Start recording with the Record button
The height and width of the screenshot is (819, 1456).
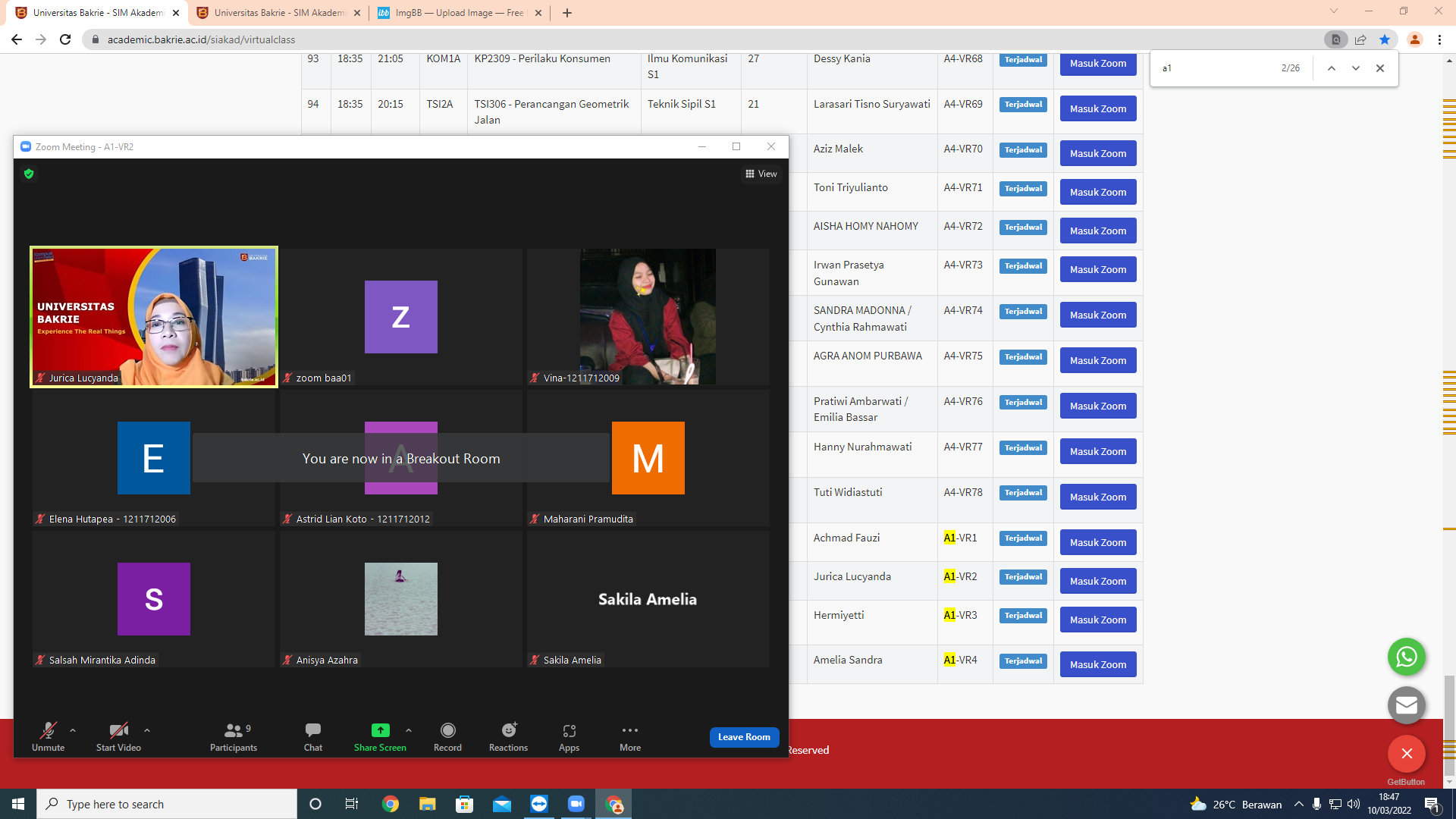[447, 736]
